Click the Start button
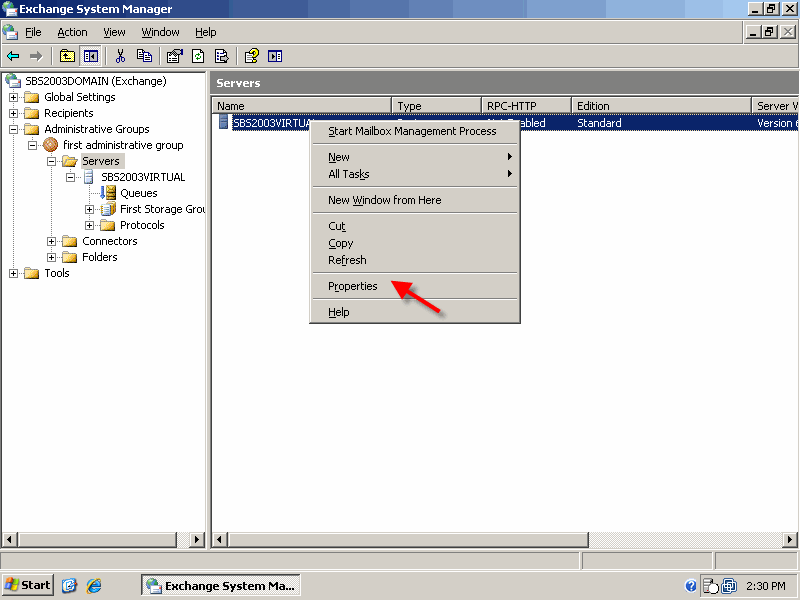 28,585
